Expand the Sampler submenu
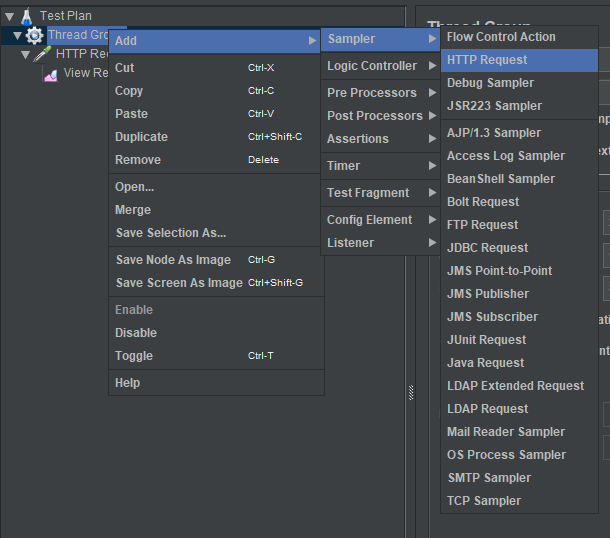The width and height of the screenshot is (610, 538). click(x=380, y=39)
